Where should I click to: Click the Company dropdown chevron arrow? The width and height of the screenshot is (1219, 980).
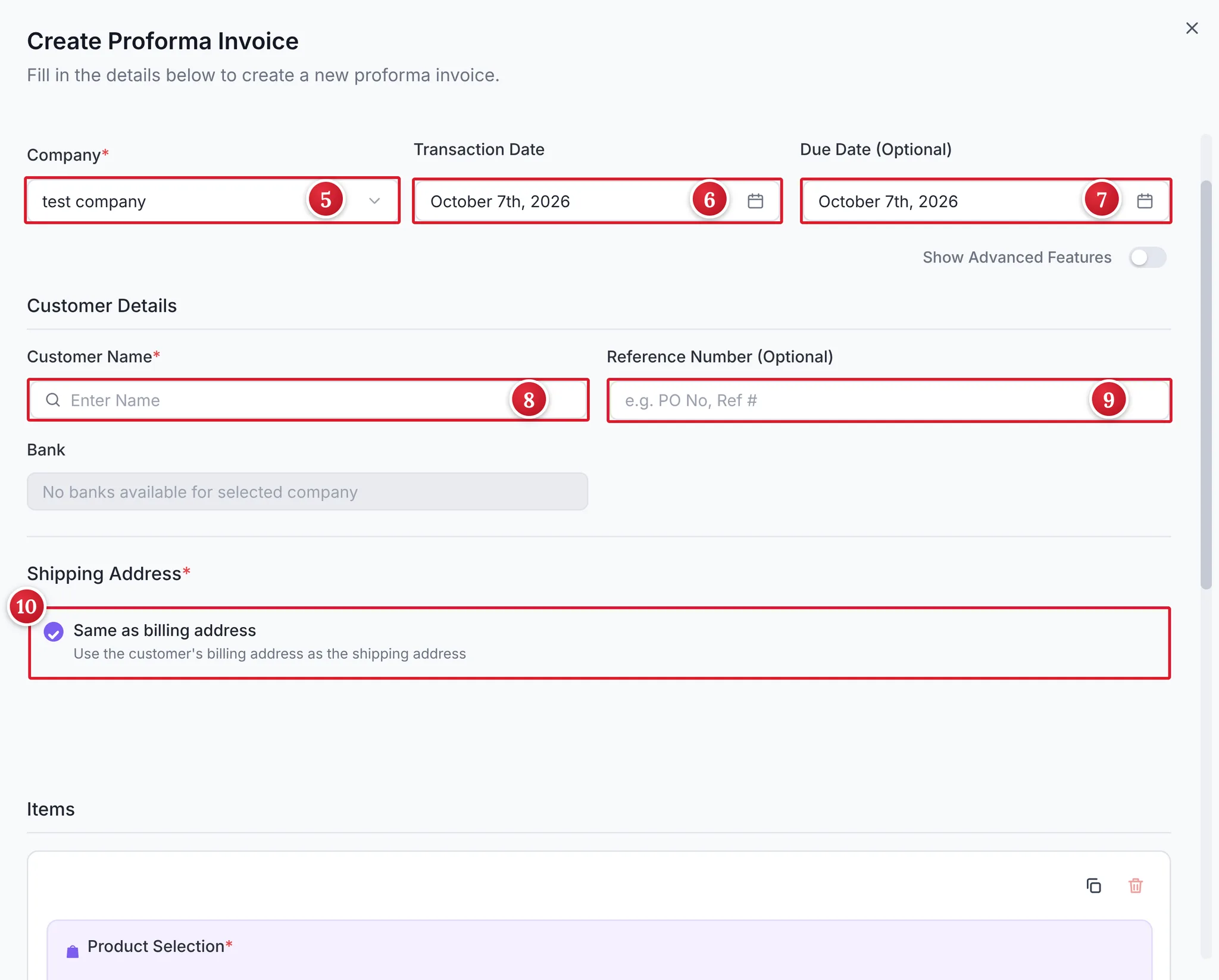click(374, 201)
